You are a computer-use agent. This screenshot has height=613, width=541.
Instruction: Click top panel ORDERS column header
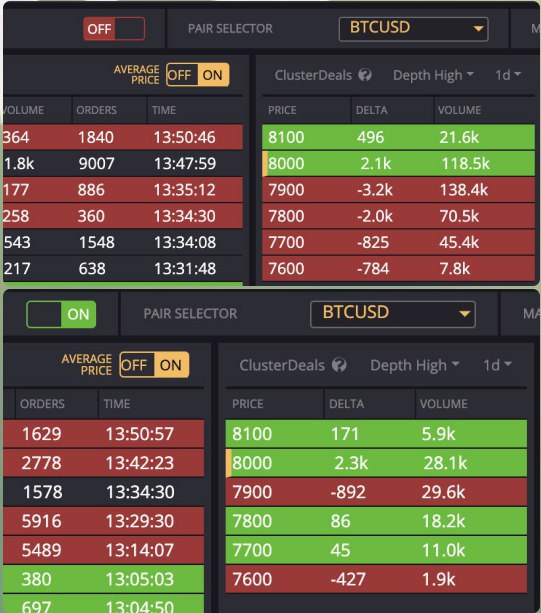coord(97,110)
